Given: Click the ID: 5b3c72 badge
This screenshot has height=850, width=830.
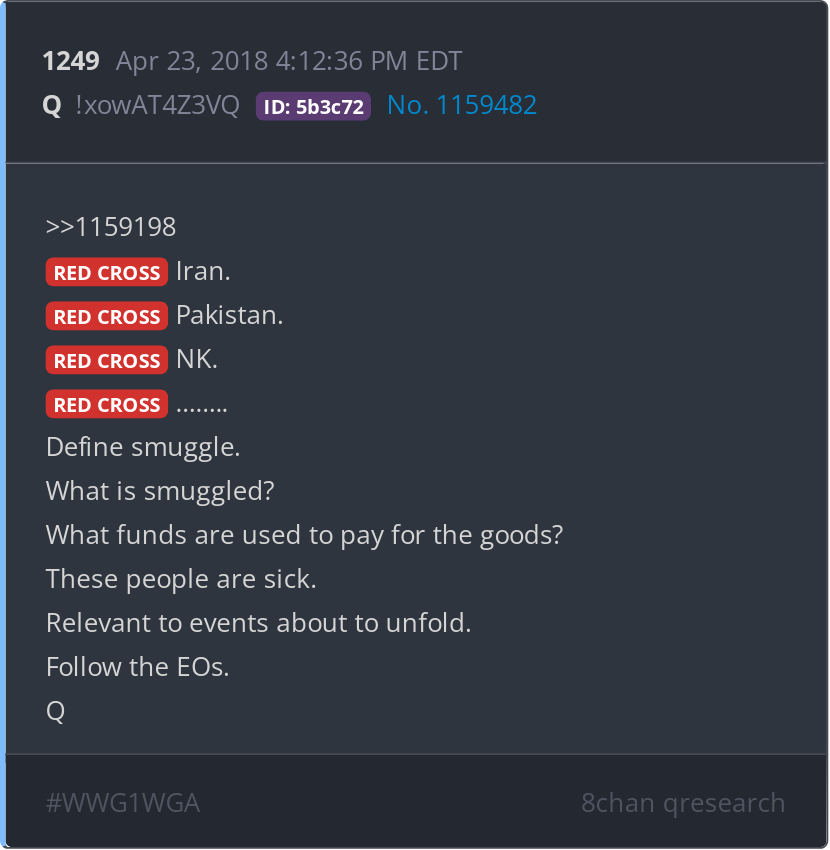Looking at the screenshot, I should (313, 106).
